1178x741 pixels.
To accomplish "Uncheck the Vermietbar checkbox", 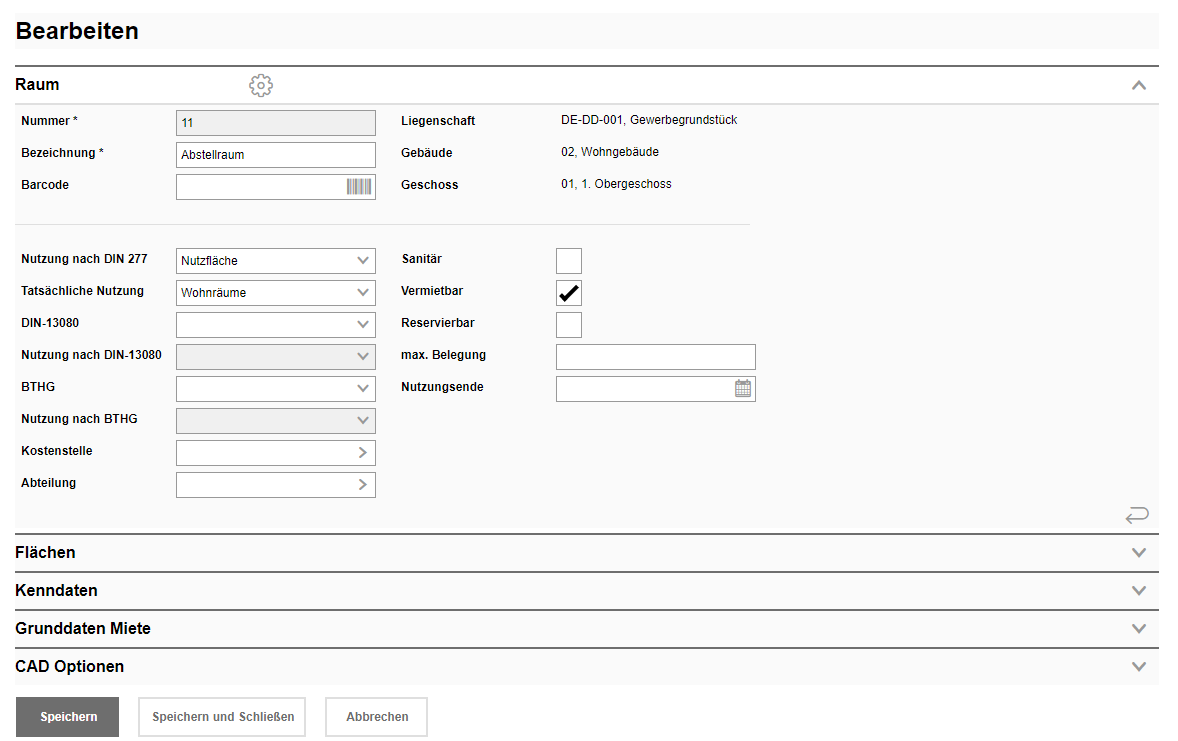I will [569, 293].
